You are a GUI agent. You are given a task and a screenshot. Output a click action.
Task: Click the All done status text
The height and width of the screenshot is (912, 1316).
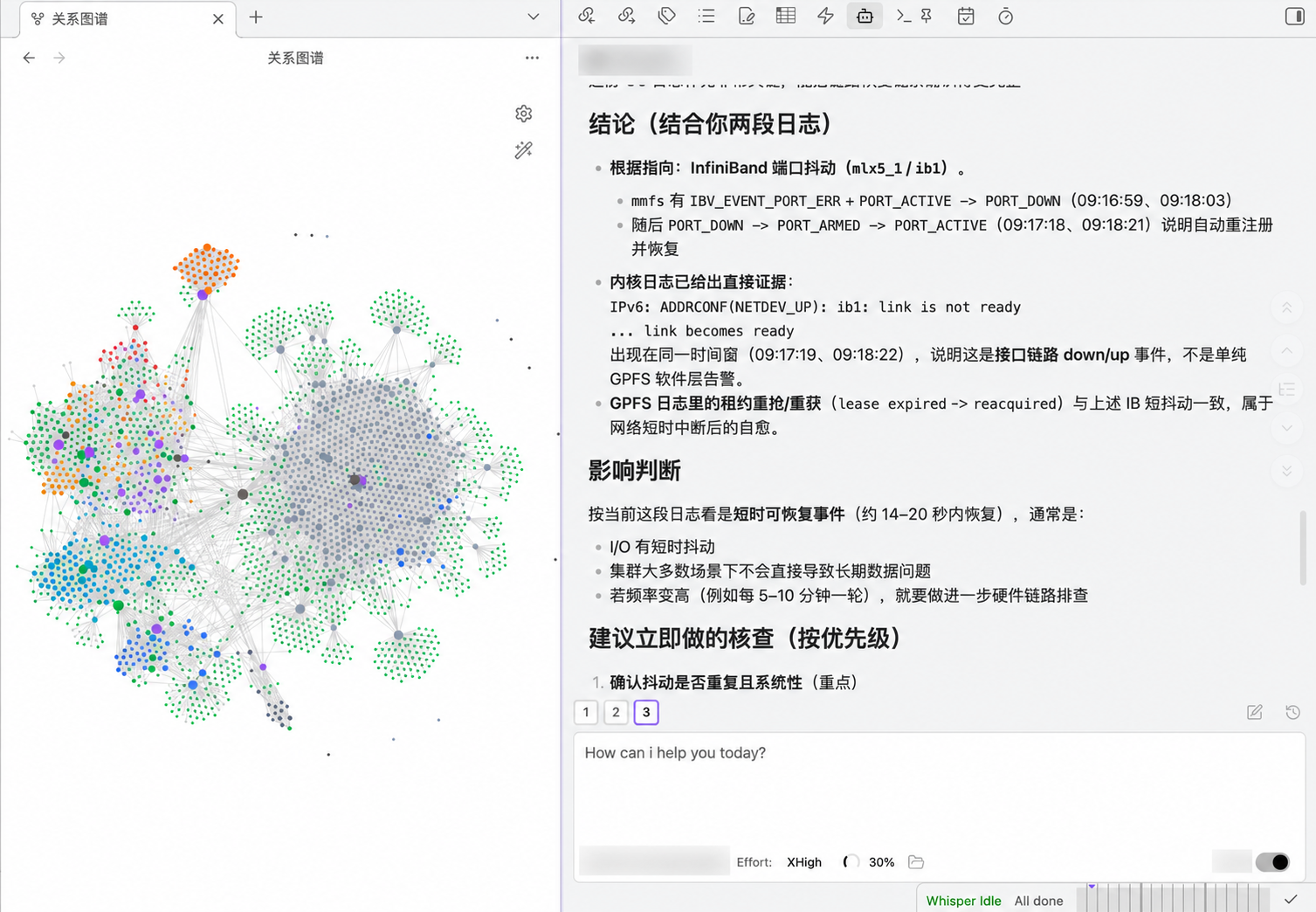pyautogui.click(x=1038, y=901)
